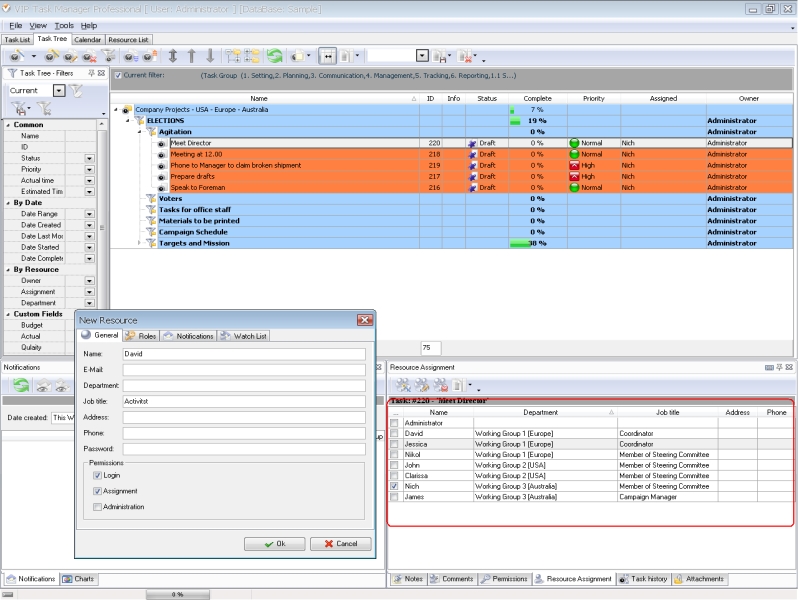The image size is (800, 600).
Task: Uncheck the Login permission checkbox
Action: (97, 476)
